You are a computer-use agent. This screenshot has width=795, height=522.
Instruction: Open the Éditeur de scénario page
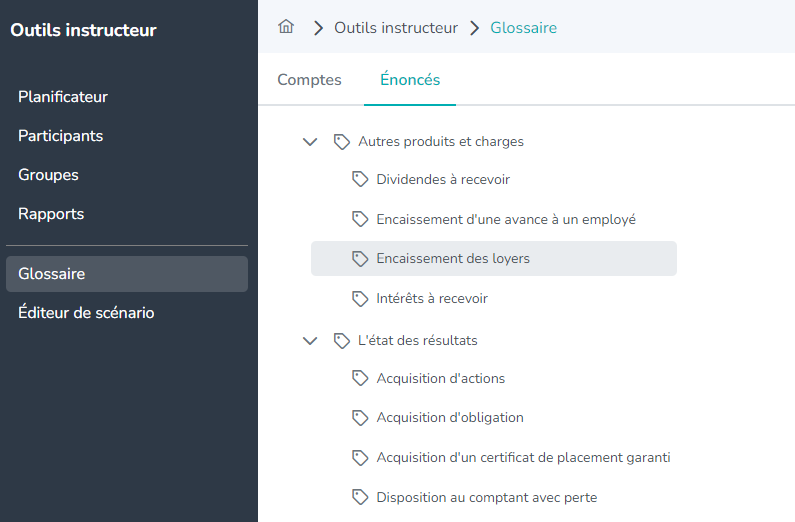coord(86,313)
